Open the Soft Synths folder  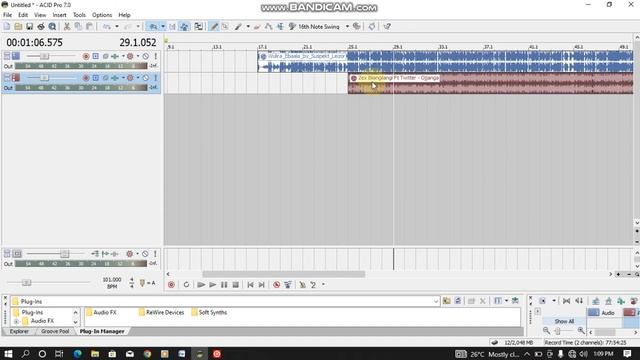[x=209, y=312]
